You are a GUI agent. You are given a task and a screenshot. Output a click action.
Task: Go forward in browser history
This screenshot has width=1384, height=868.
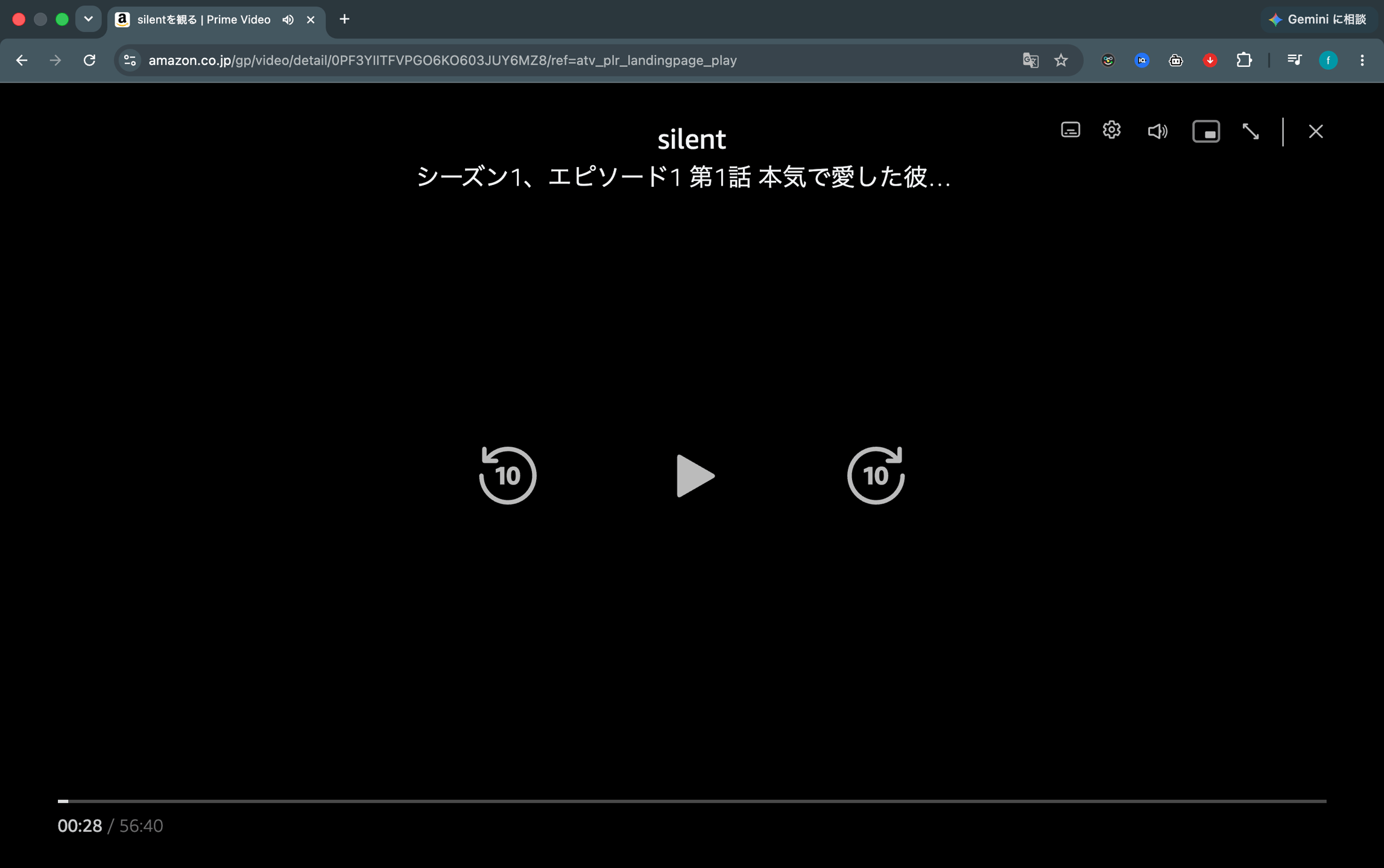tap(55, 60)
